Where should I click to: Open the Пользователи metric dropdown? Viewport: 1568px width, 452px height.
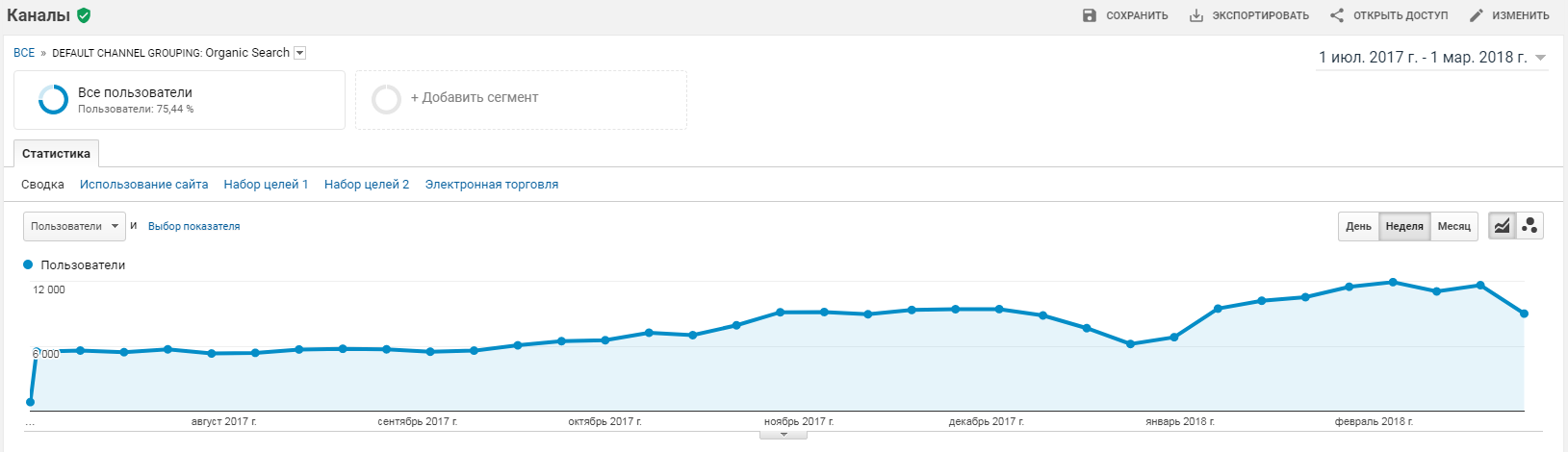tap(74, 226)
